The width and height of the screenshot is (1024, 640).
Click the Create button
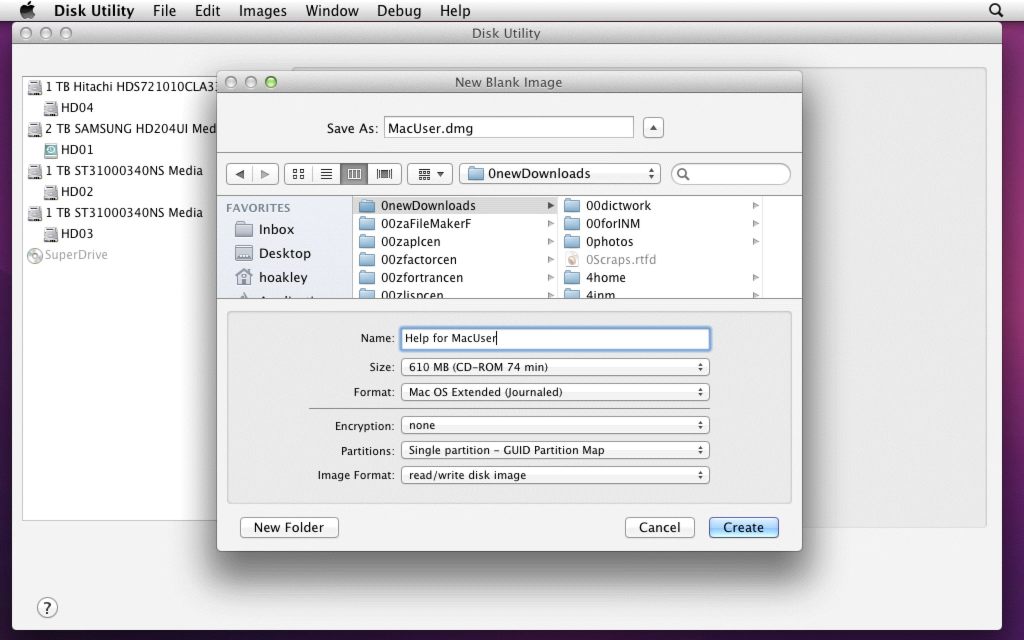743,527
